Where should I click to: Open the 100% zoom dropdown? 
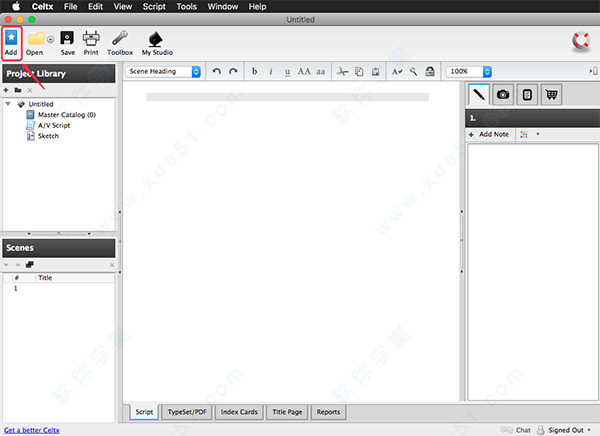[469, 72]
